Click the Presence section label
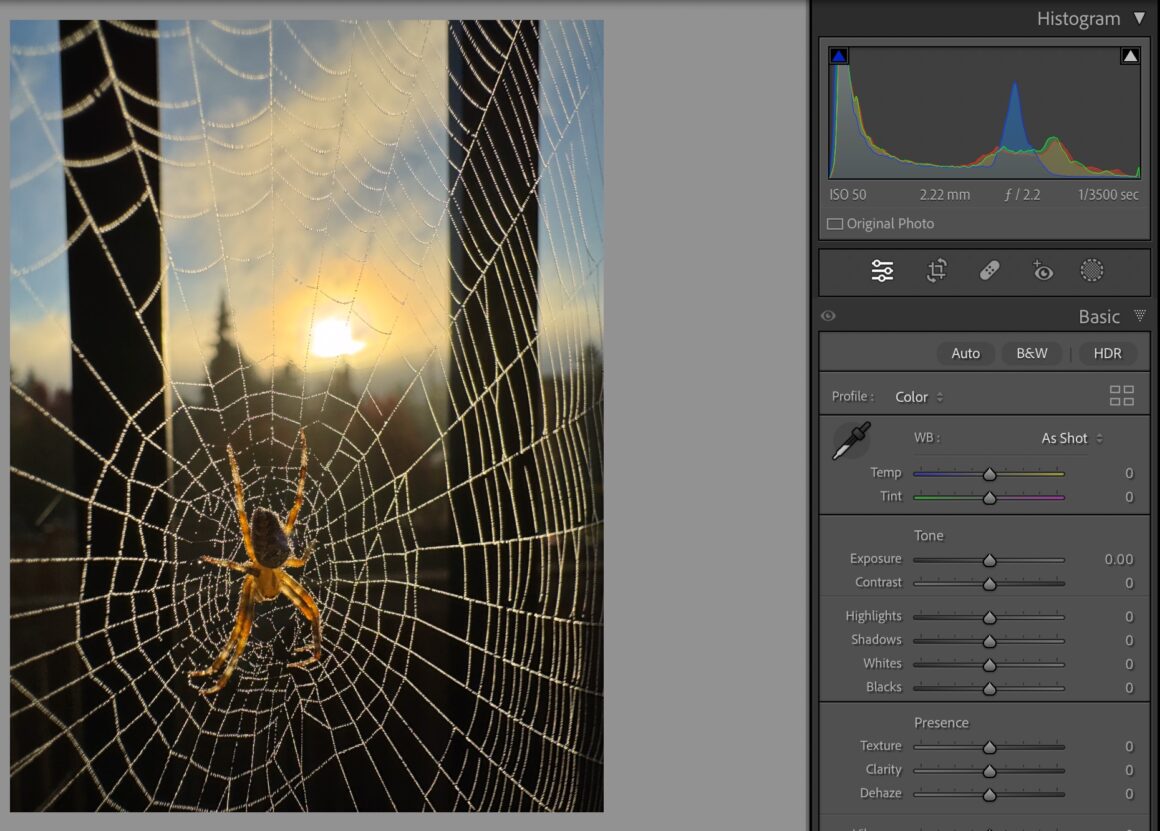Image resolution: width=1160 pixels, height=831 pixels. [x=941, y=722]
